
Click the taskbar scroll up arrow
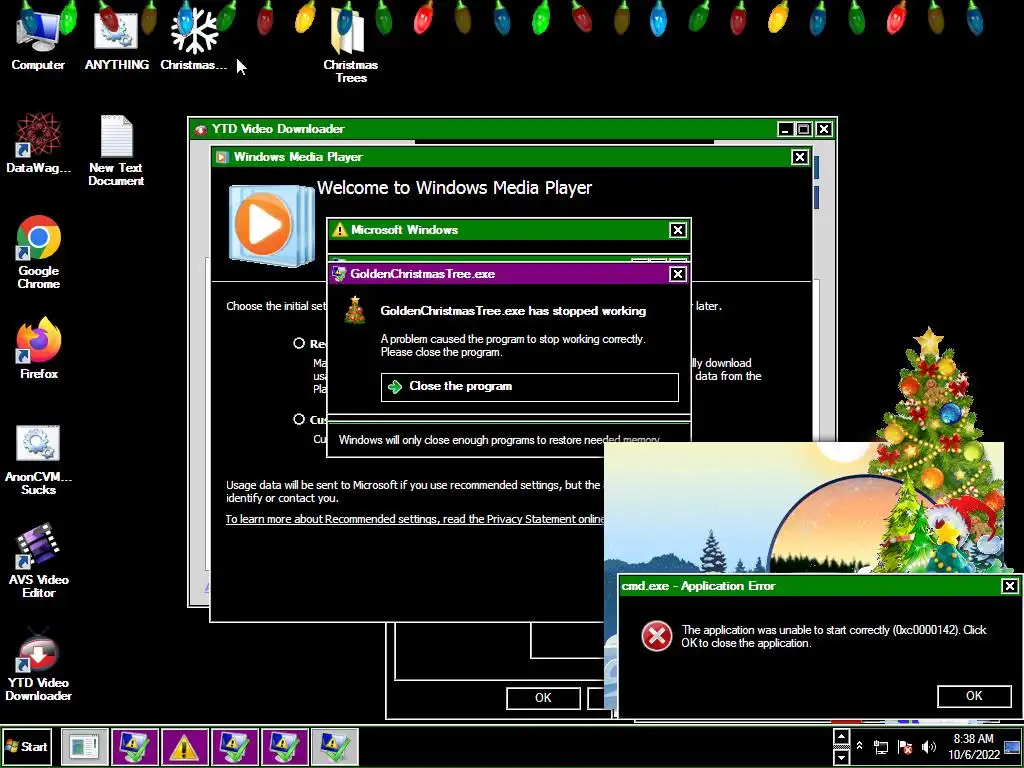842,737
